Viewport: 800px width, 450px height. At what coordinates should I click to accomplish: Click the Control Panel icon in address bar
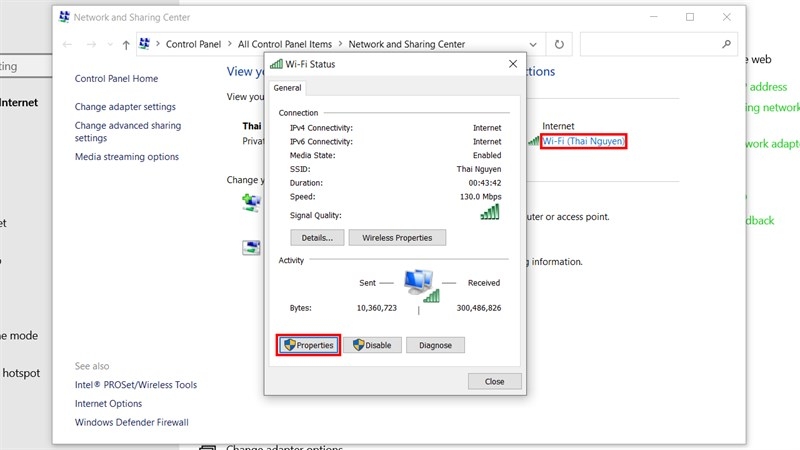(144, 45)
